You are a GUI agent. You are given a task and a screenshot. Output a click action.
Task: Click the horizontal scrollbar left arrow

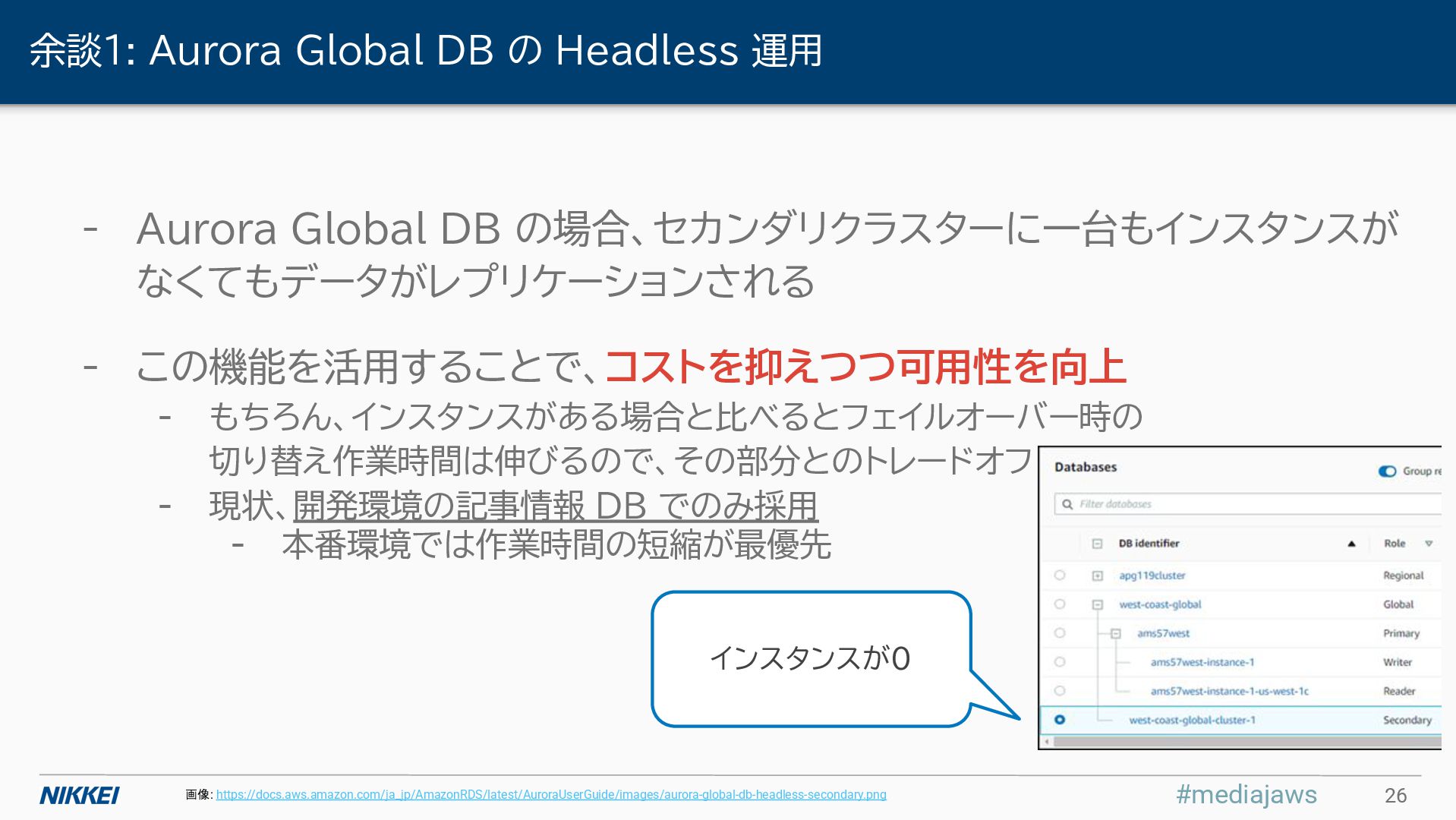coord(1047,742)
